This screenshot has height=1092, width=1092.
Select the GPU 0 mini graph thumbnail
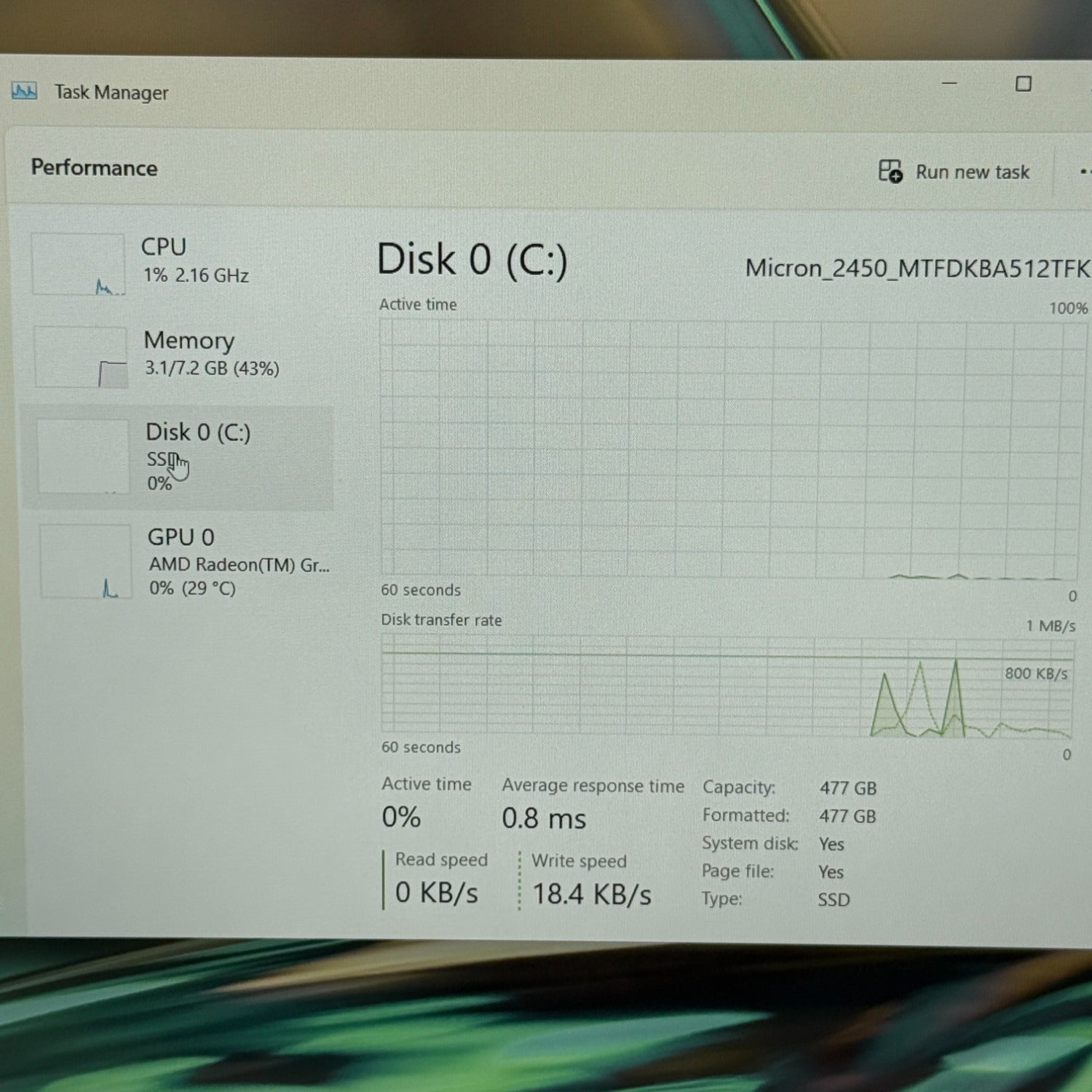(x=86, y=561)
